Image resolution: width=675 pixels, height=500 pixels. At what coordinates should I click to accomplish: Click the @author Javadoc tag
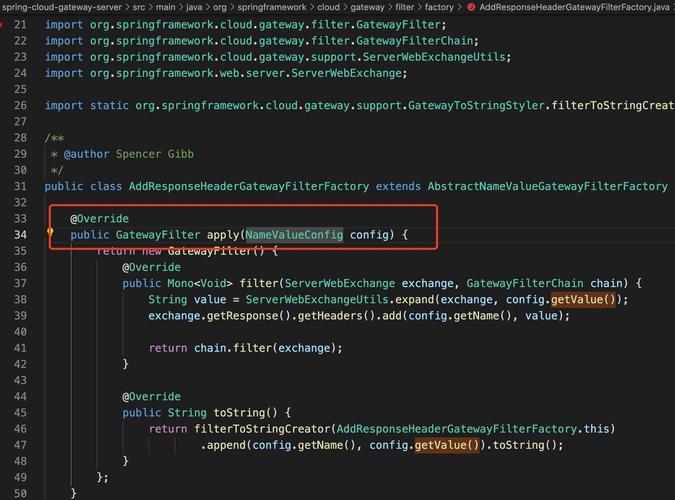[87, 154]
